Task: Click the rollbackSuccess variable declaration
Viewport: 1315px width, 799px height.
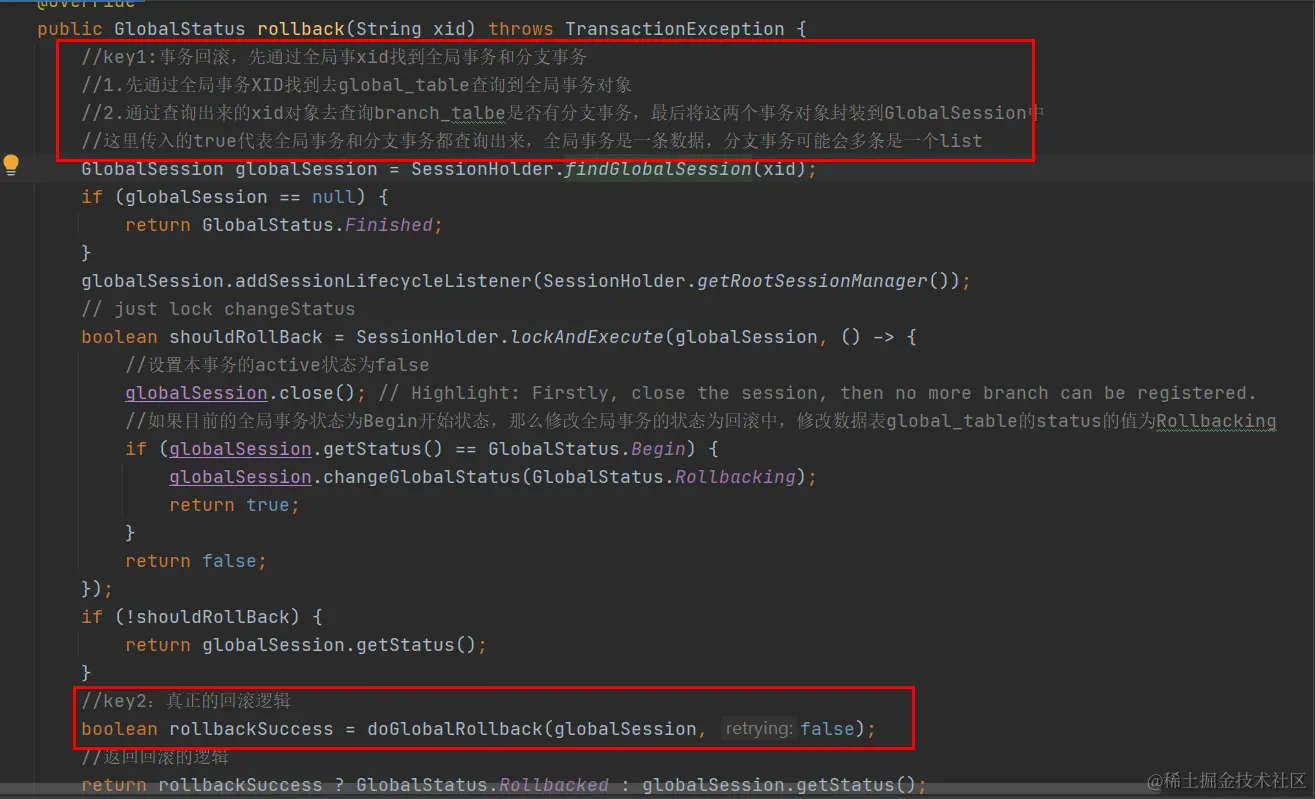Action: 251,729
